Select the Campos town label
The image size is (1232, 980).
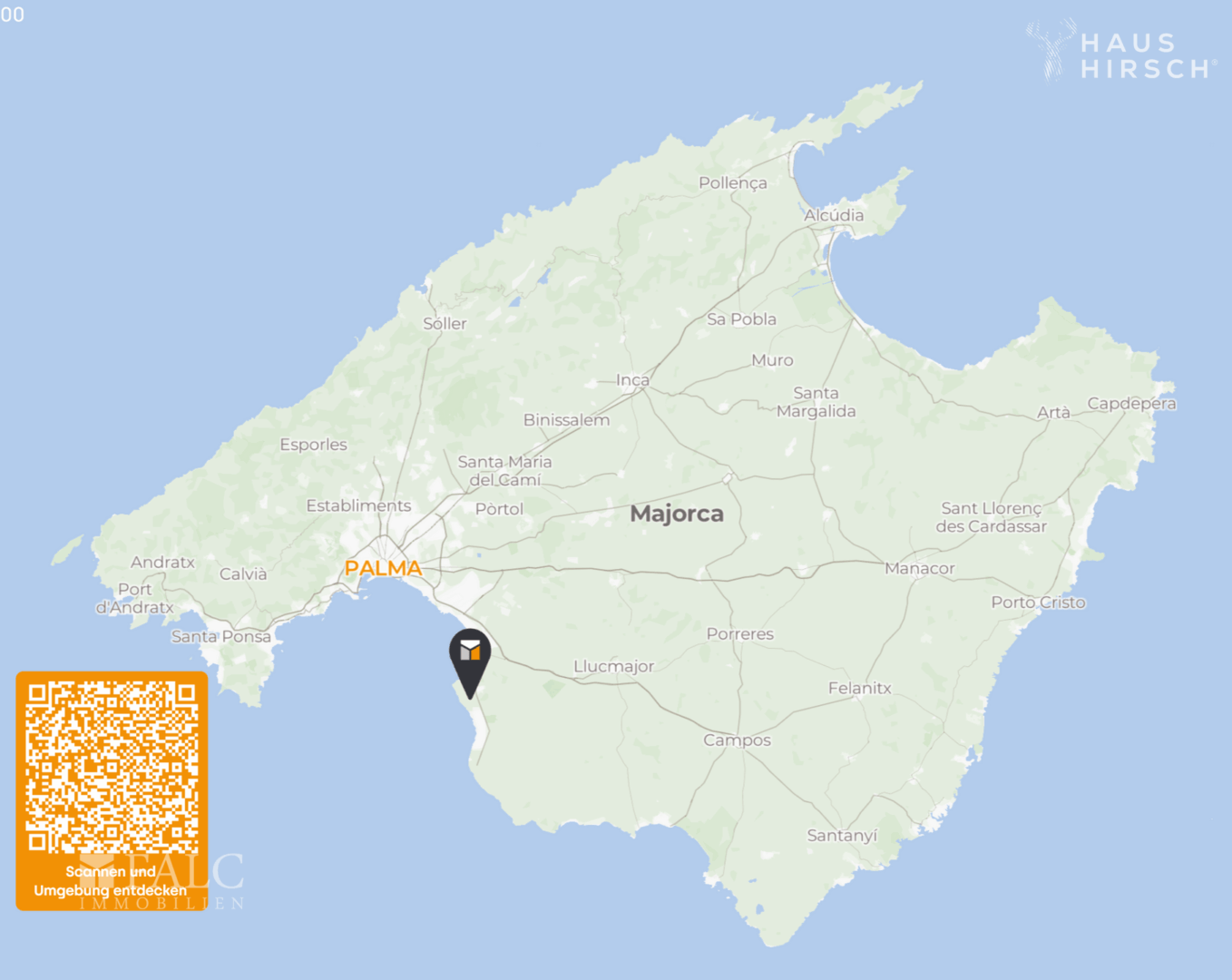point(737,740)
